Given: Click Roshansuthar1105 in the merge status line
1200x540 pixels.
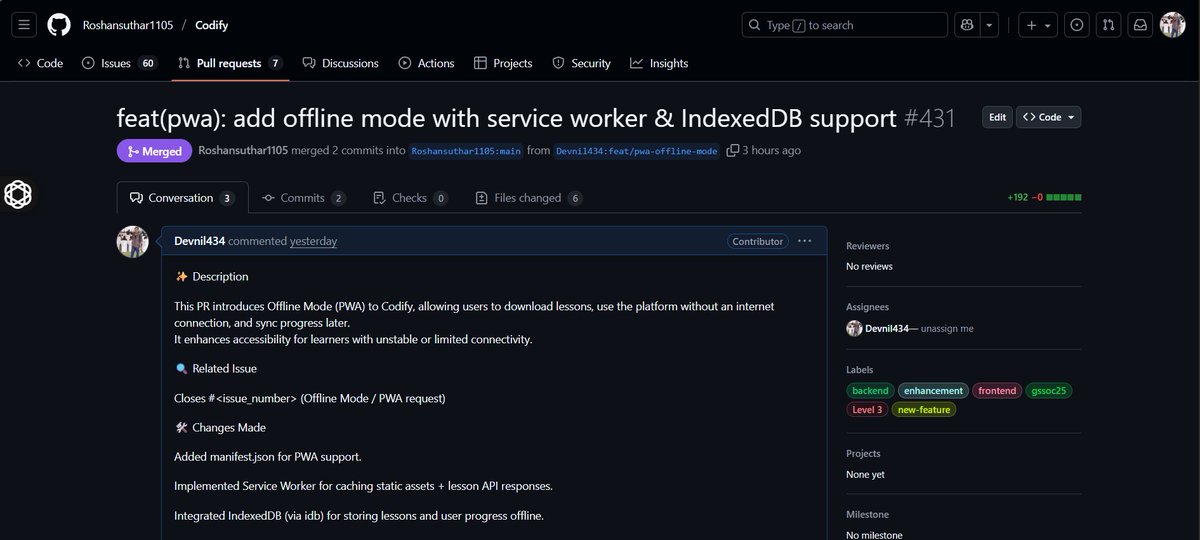Looking at the screenshot, I should 243,151.
